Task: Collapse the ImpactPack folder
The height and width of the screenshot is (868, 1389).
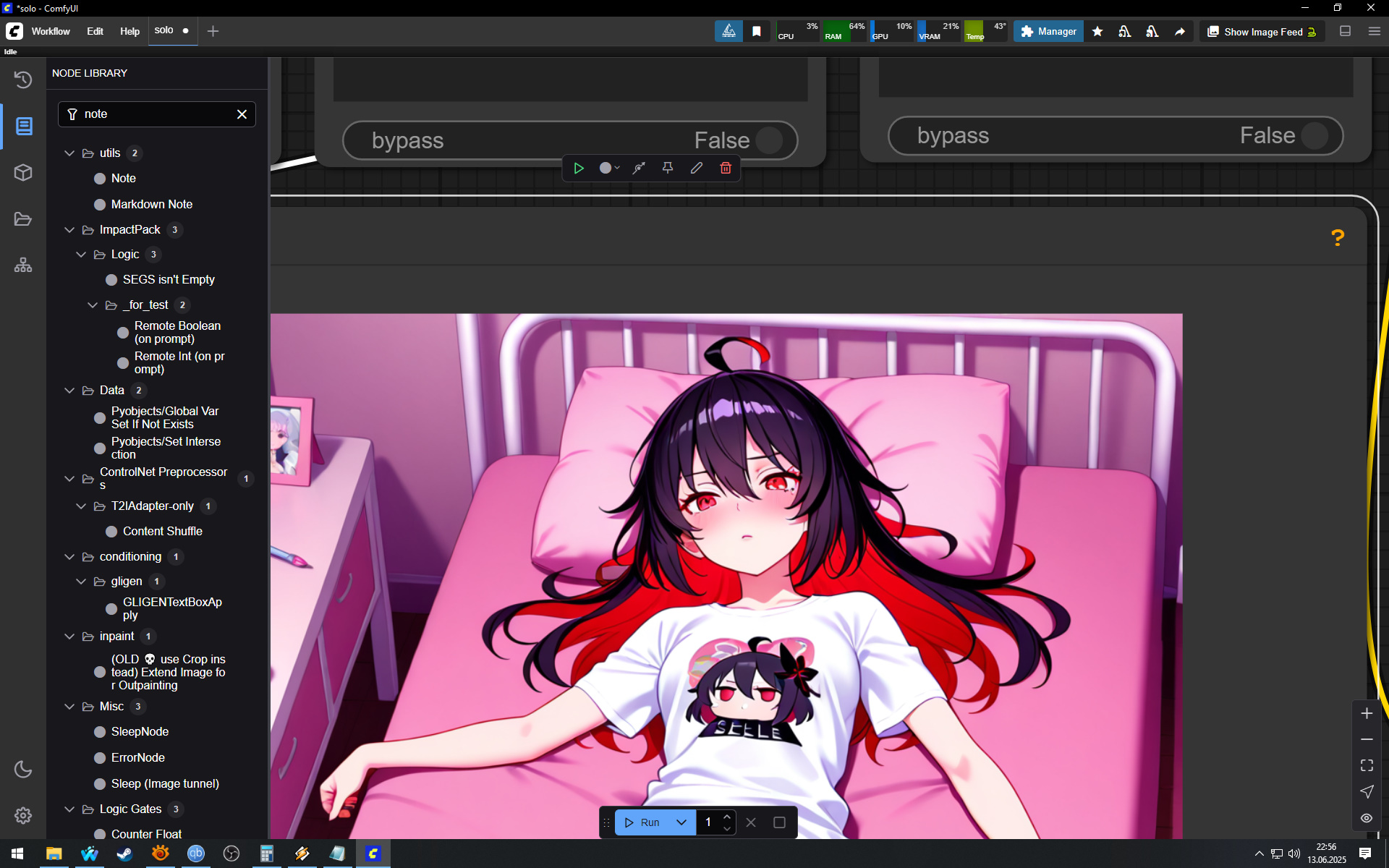Action: [69, 230]
